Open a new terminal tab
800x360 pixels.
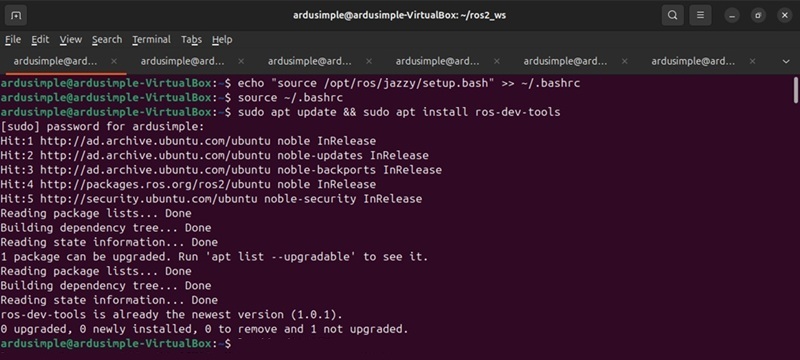[16, 15]
